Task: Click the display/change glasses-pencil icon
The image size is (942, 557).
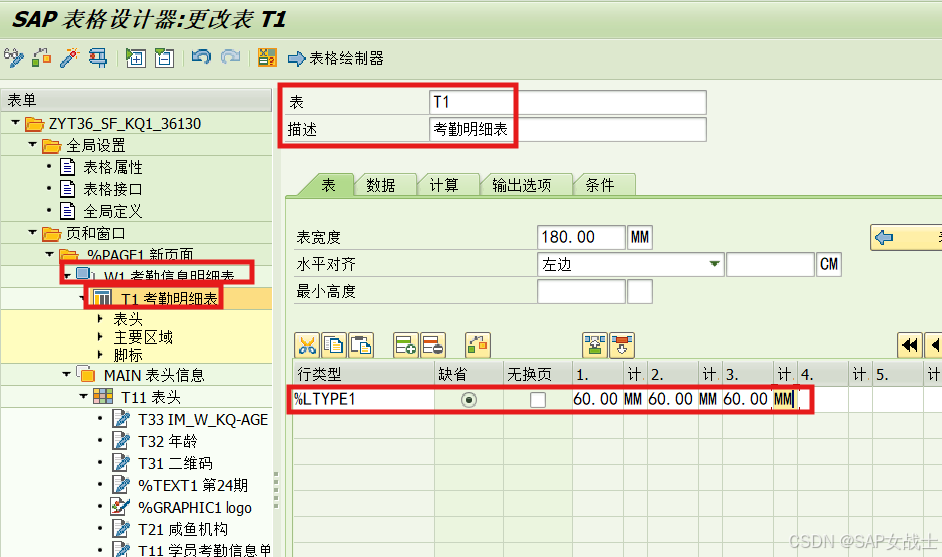Action: click(14, 58)
